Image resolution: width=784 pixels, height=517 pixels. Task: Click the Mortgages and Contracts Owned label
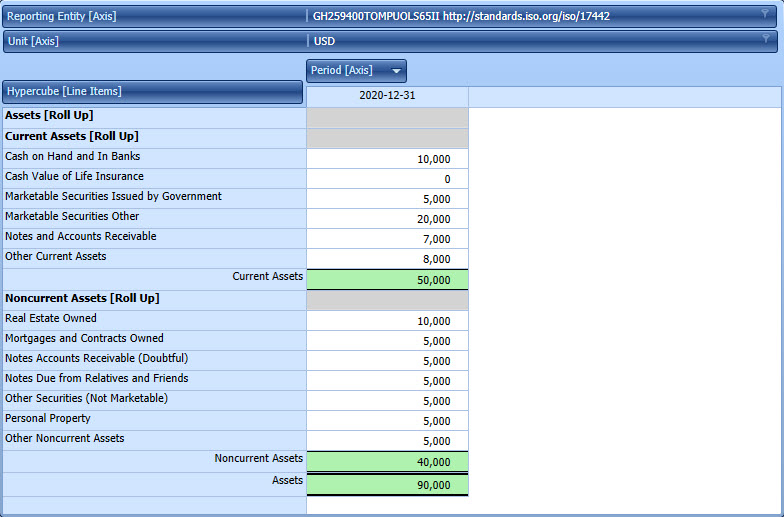pyautogui.click(x=84, y=338)
